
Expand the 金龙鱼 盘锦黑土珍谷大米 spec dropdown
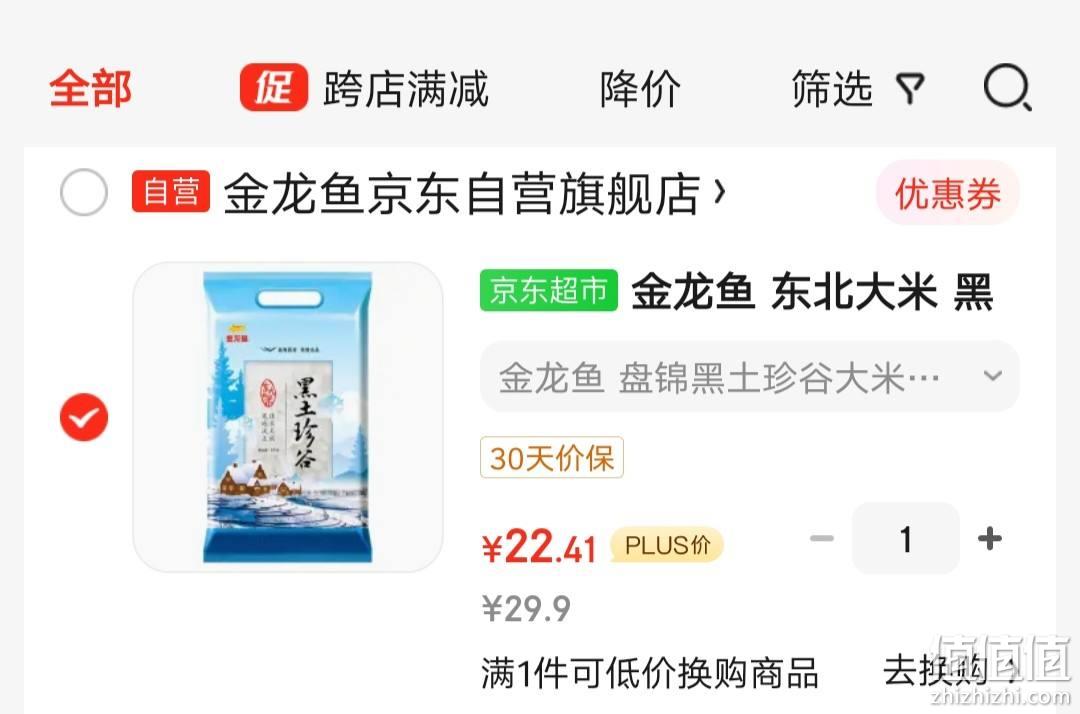coord(749,376)
